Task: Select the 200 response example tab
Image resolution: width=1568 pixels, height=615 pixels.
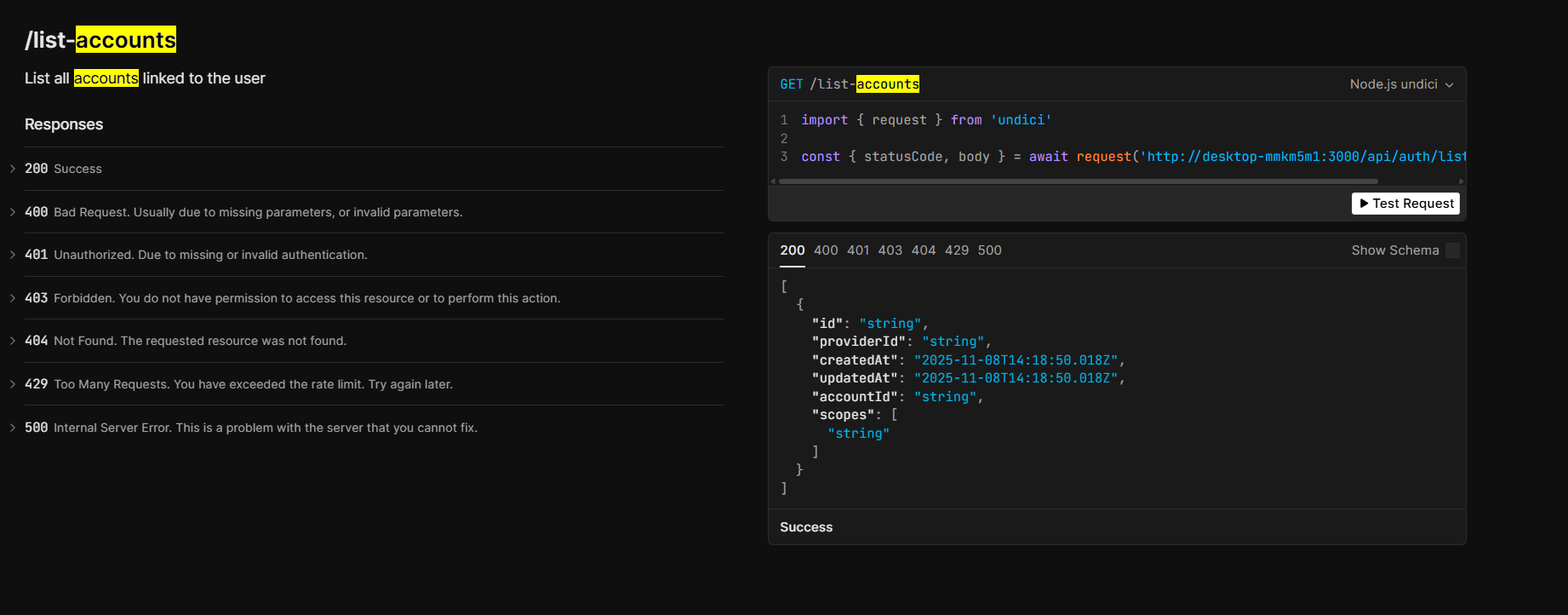Action: [x=792, y=250]
